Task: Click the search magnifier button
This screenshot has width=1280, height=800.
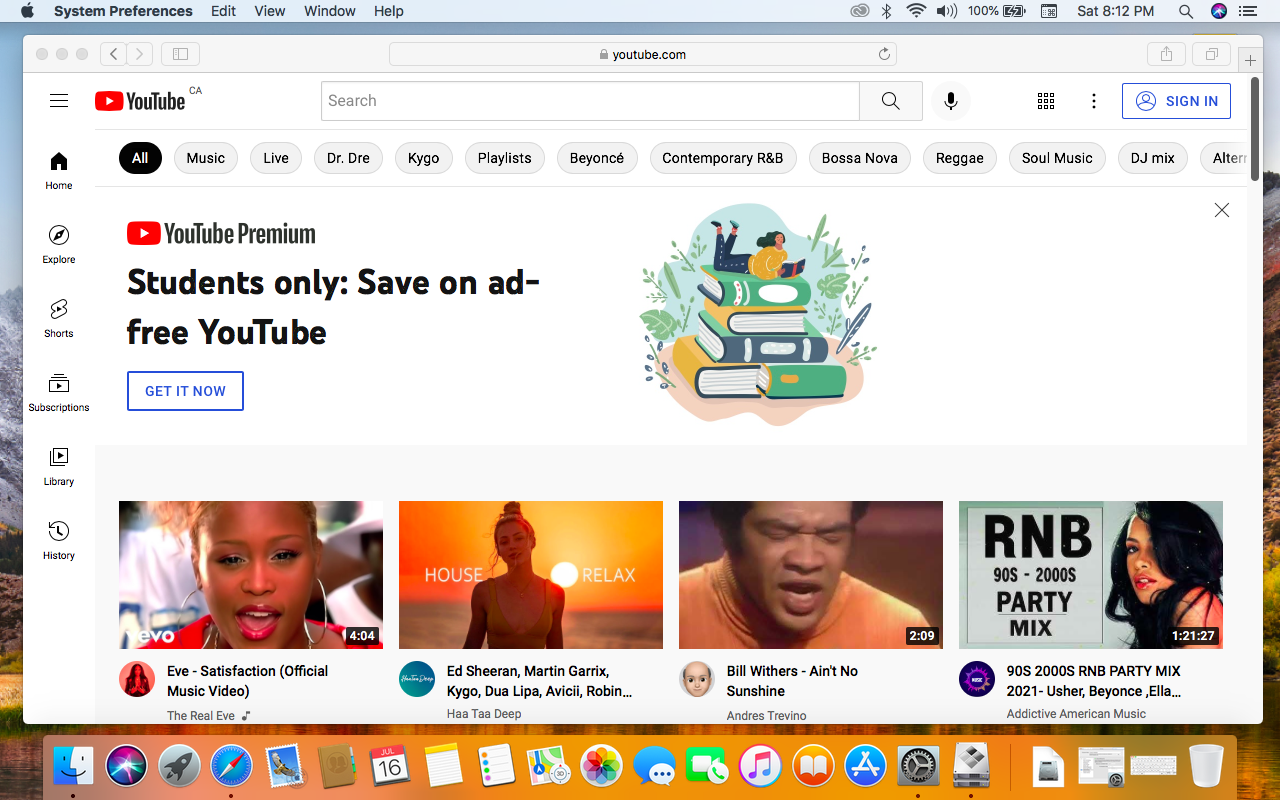Action: [x=890, y=101]
